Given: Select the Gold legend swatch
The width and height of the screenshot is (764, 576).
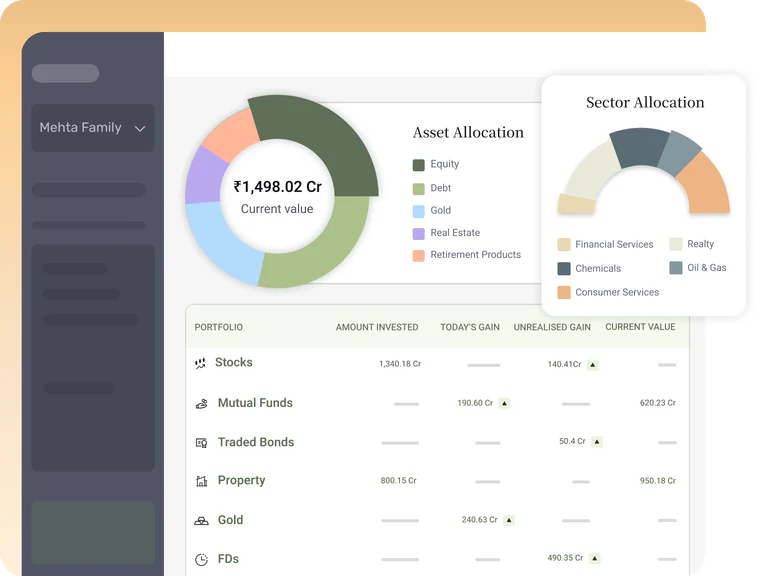Looking at the screenshot, I should (419, 211).
